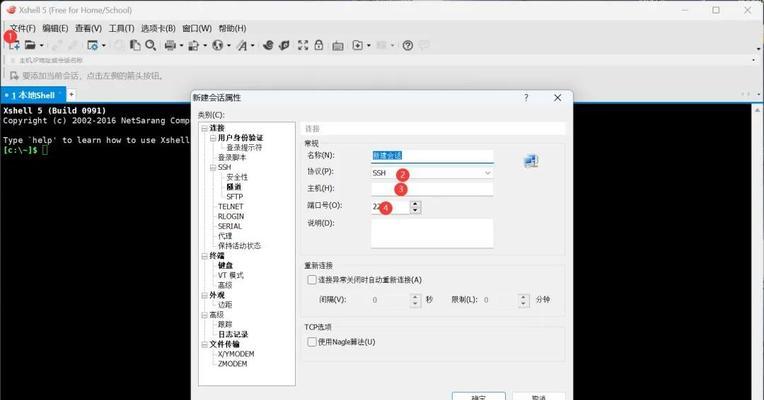Select 登录提示符 in category tree

point(244,148)
